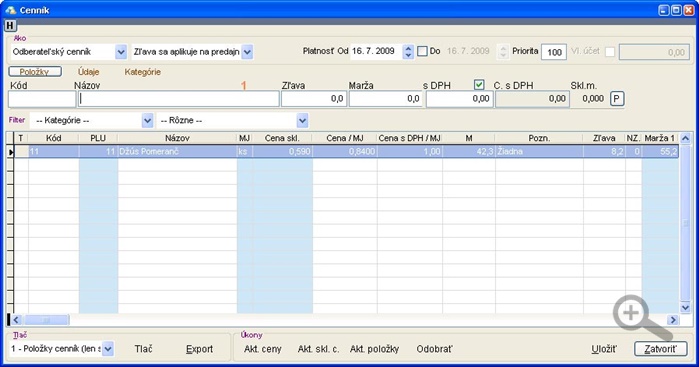Click the horizontal scrollbar thumb
Image resolution: width=699 pixels, height=367 pixels.
pos(46,320)
